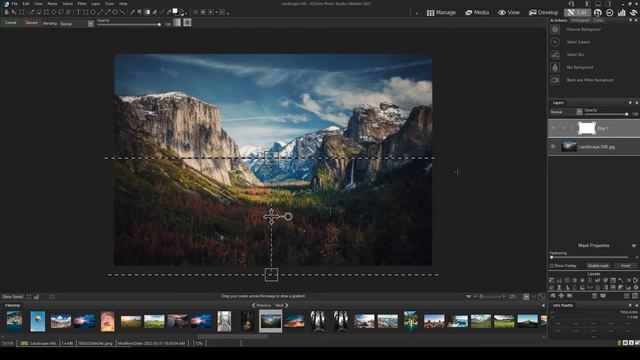Click the delete layer trash icon
Image resolution: width=640 pixels, height=360 pixels.
click(x=594, y=296)
